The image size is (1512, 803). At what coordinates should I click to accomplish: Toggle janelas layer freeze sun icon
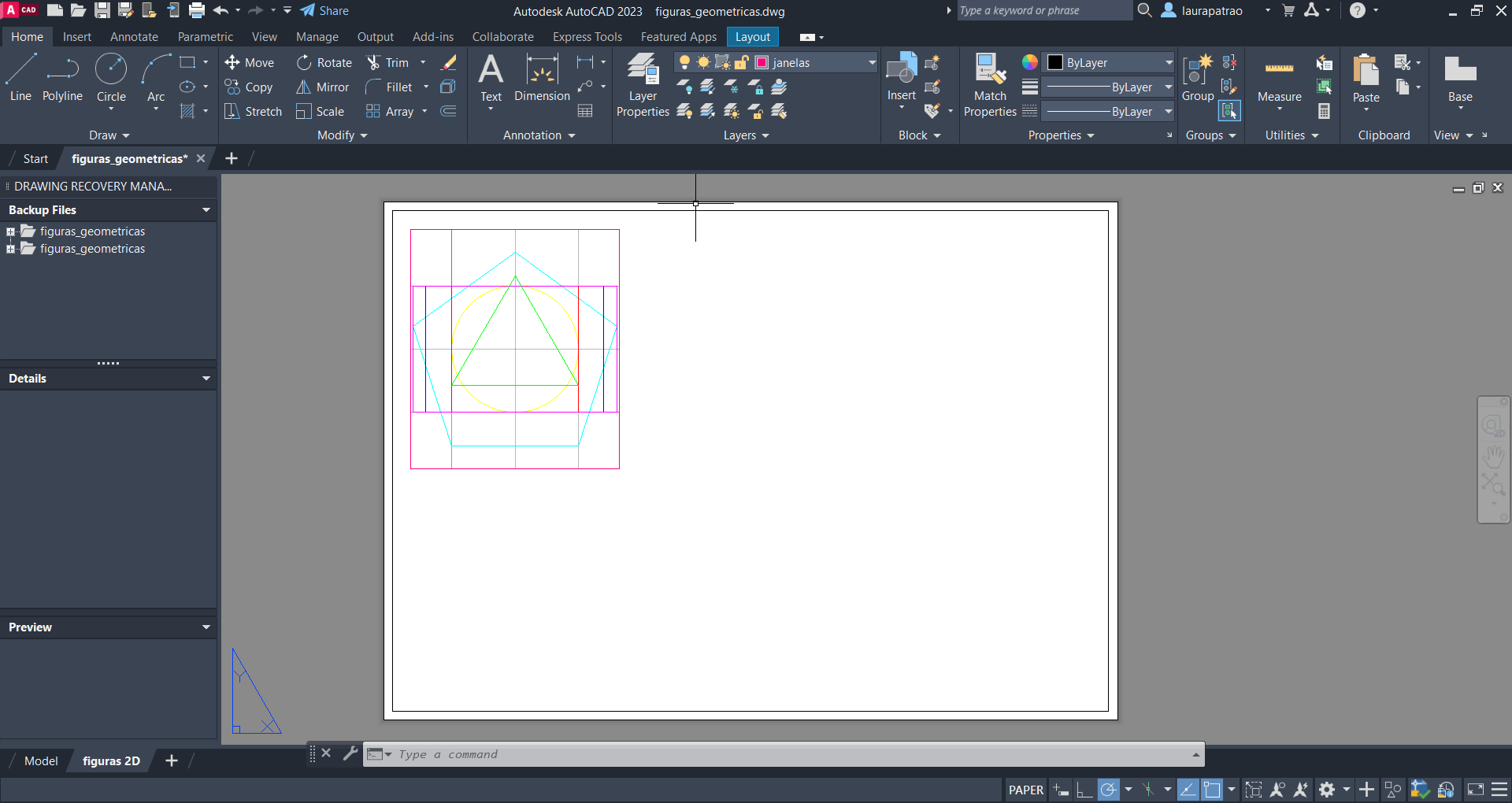click(703, 63)
